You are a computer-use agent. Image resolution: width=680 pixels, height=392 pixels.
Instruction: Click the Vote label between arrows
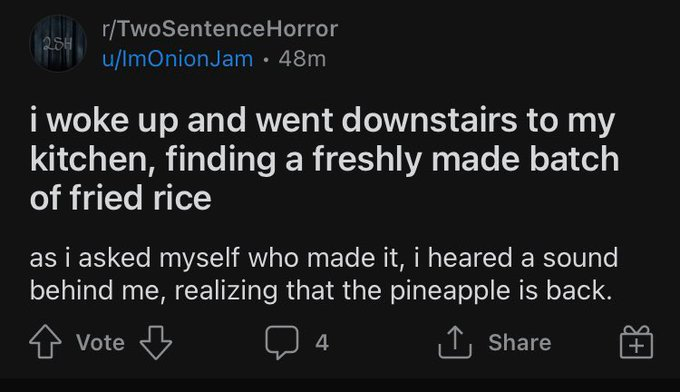coord(101,343)
